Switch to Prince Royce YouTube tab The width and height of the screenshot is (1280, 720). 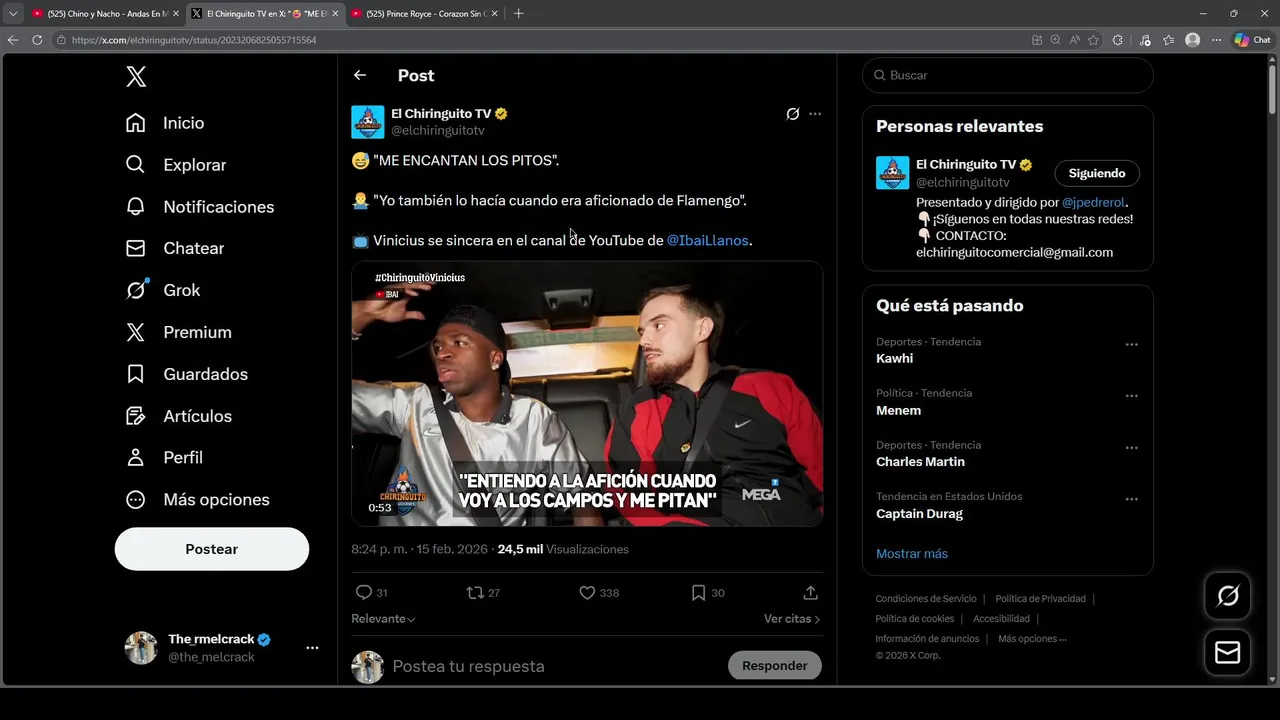424,14
